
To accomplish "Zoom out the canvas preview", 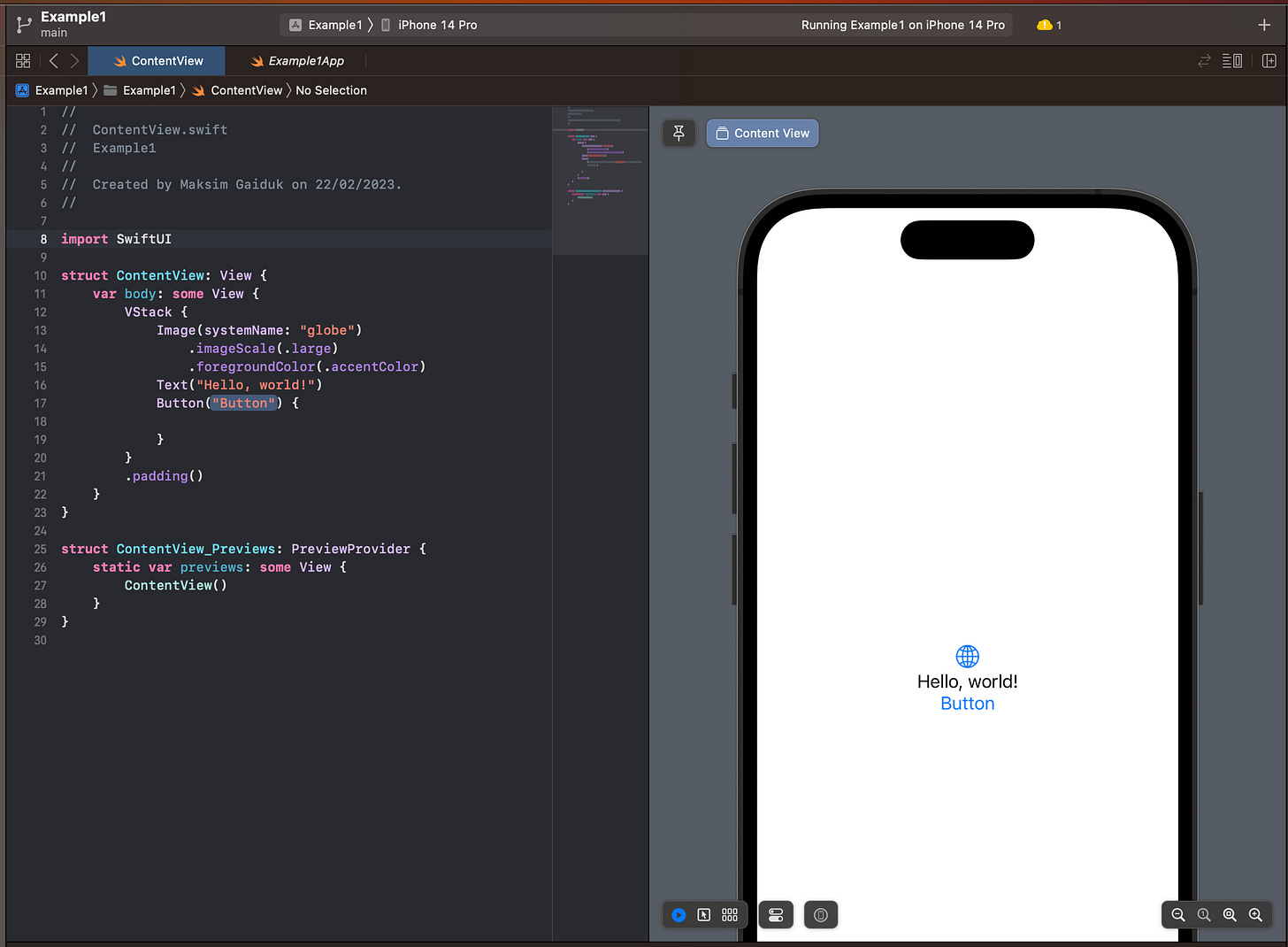I will (x=1178, y=915).
